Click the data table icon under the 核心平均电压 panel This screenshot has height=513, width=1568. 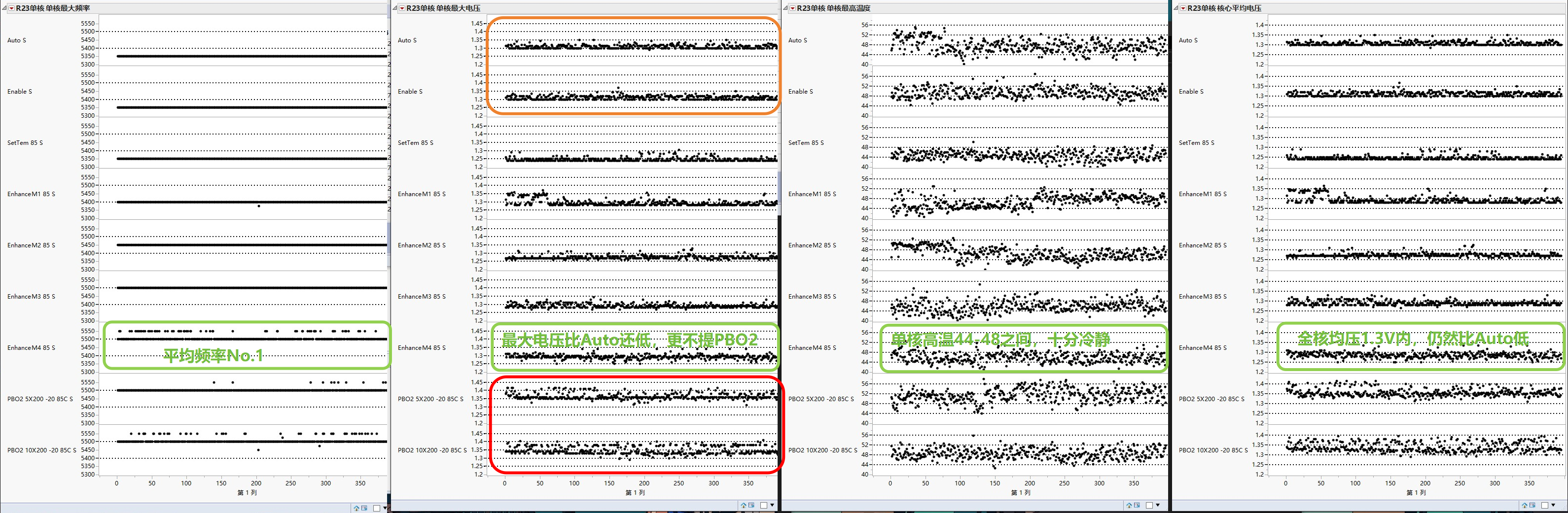click(x=1532, y=505)
